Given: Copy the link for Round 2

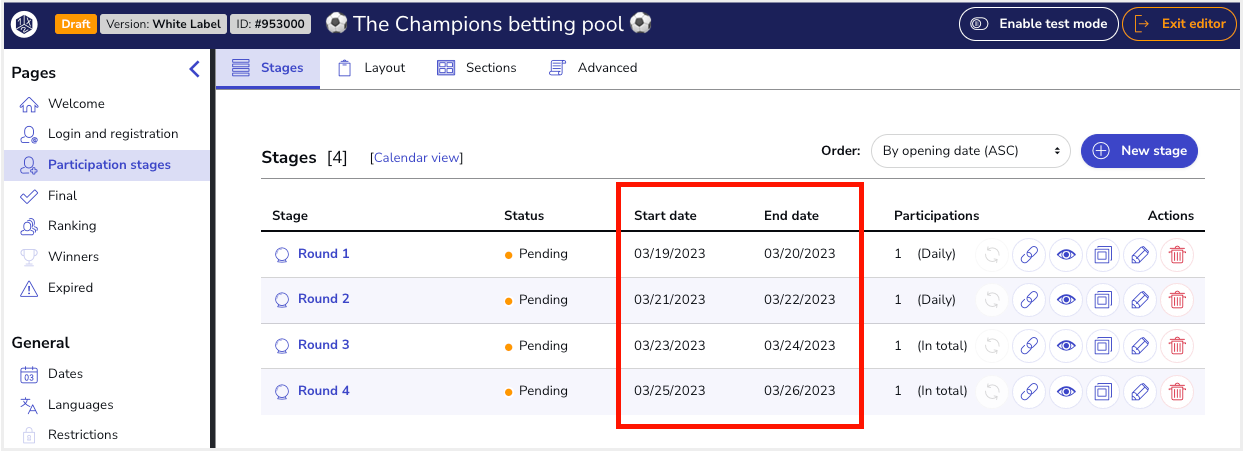Looking at the screenshot, I should click(x=1029, y=300).
